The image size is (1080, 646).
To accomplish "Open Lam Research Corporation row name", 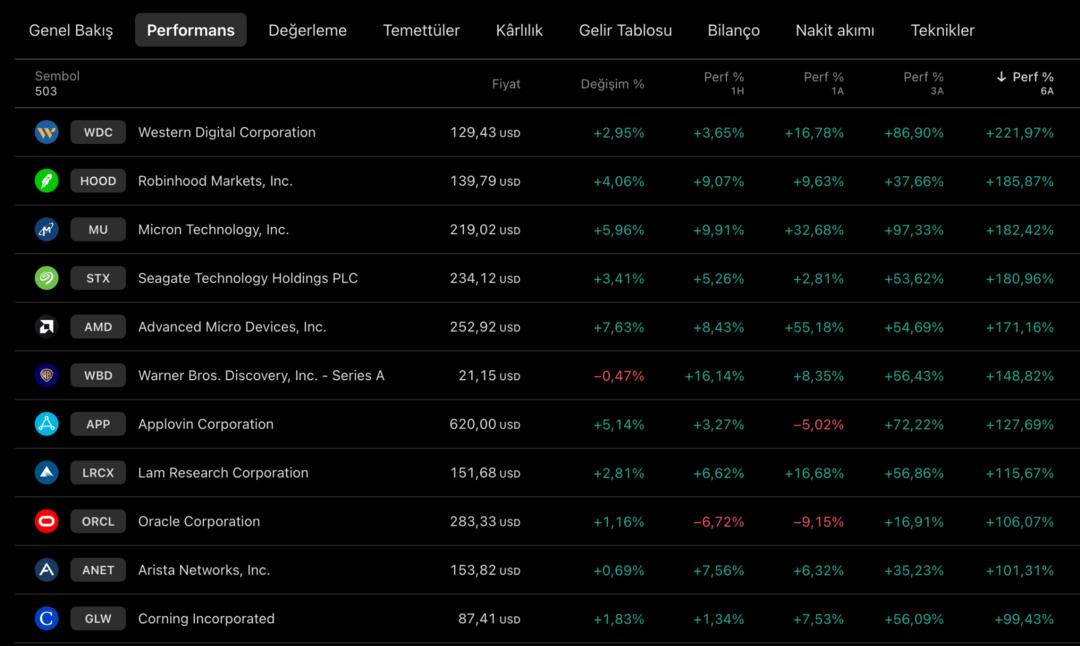I will coord(223,473).
